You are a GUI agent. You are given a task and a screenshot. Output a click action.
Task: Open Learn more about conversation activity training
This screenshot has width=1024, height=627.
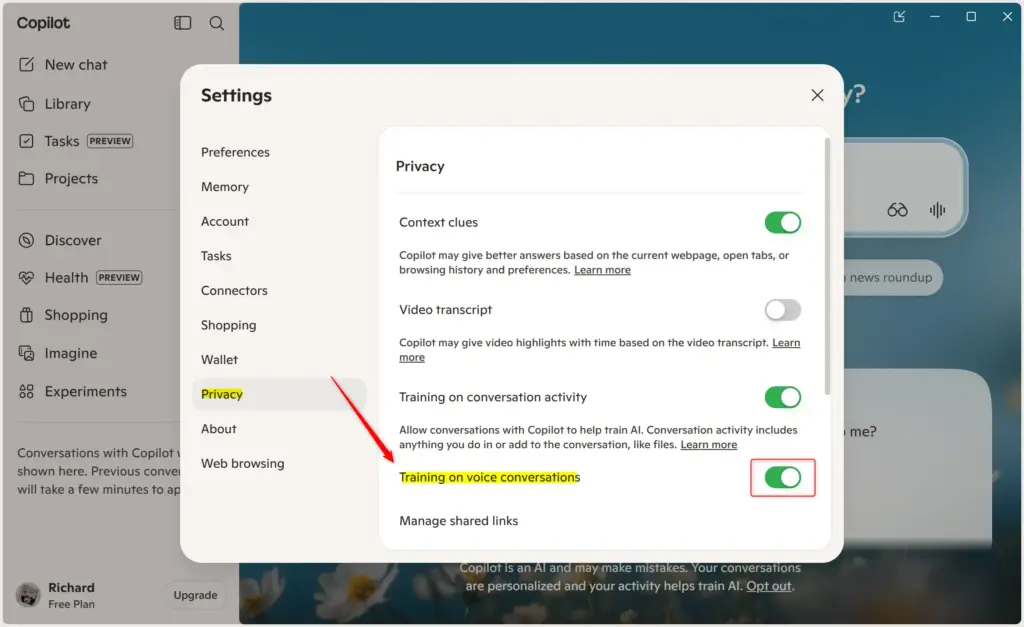click(709, 445)
